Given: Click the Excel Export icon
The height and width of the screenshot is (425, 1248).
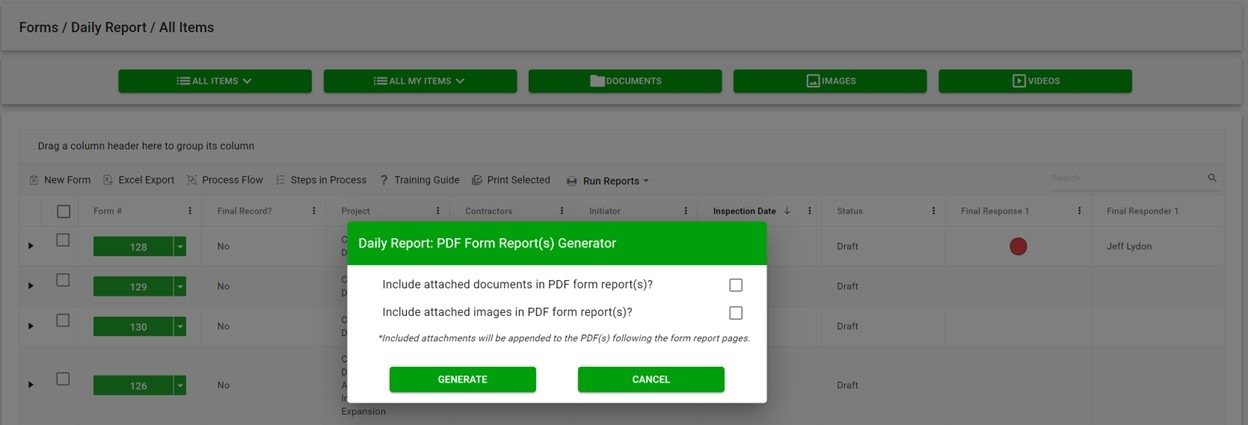Looking at the screenshot, I should click(108, 180).
